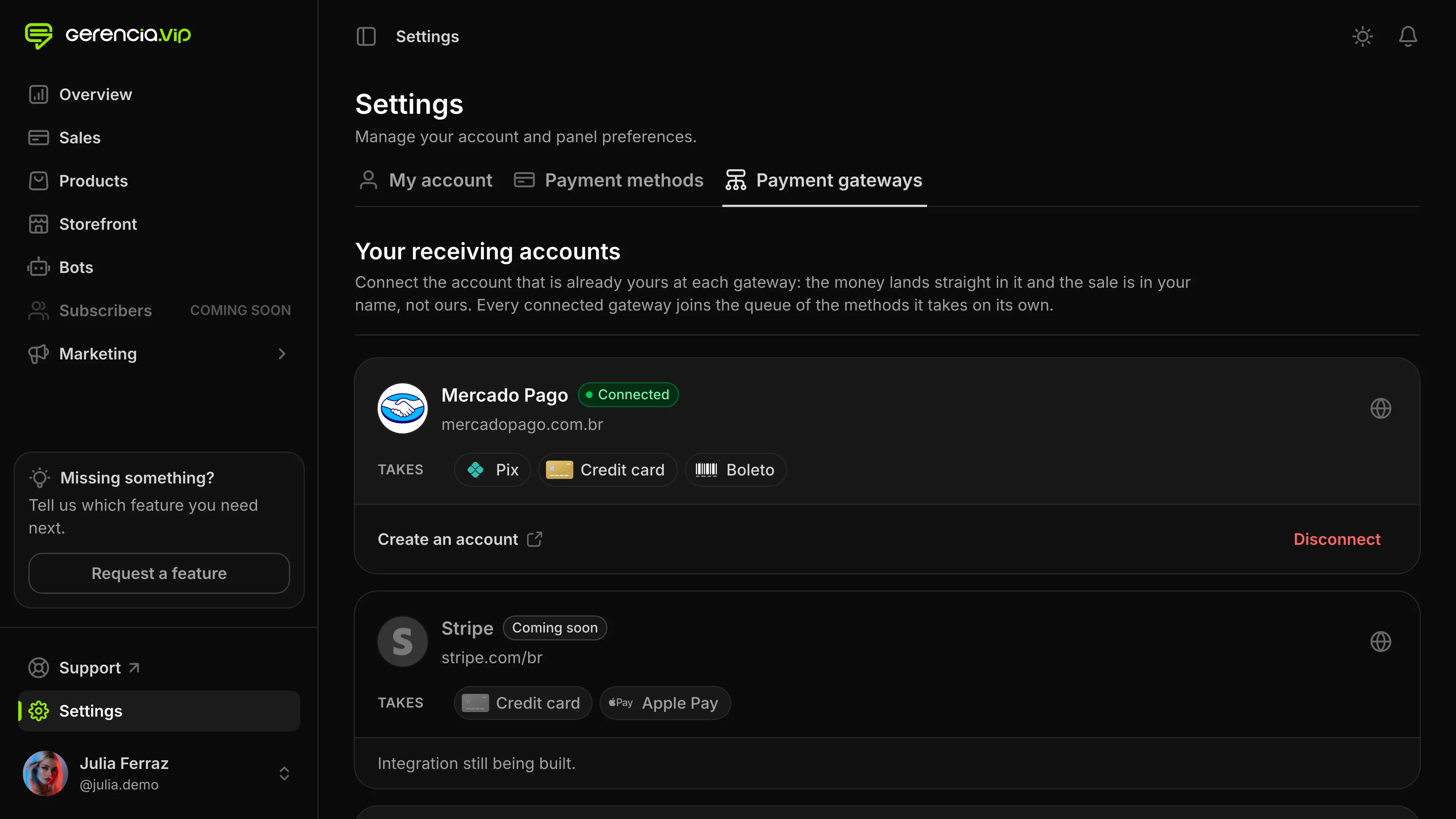Screen dimensions: 1456x819
Task: Click Julia Ferraz profile avatar
Action: tap(45, 773)
